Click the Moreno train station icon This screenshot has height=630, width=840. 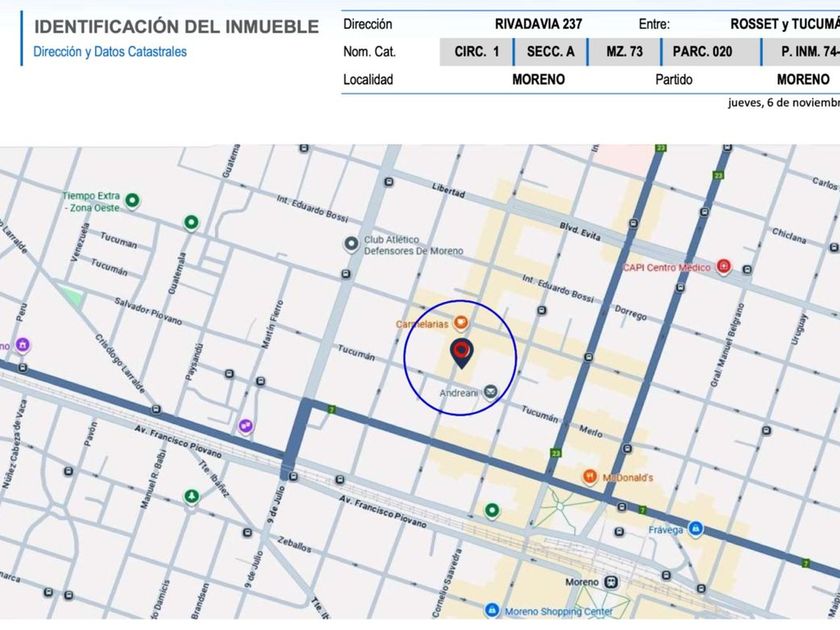611,582
